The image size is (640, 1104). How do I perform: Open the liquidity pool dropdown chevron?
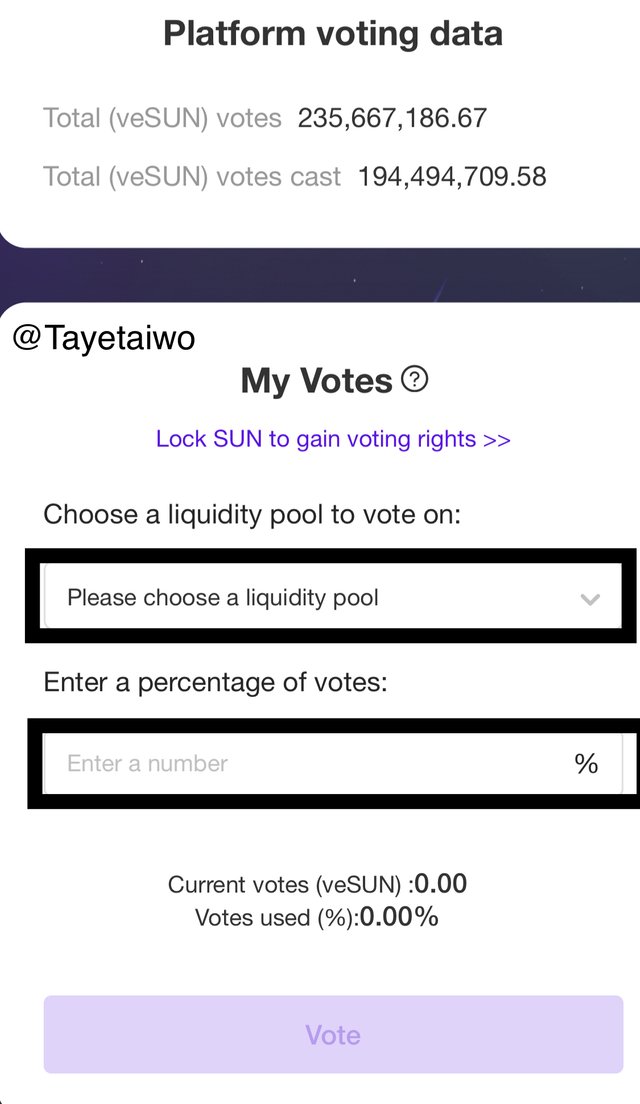click(589, 600)
